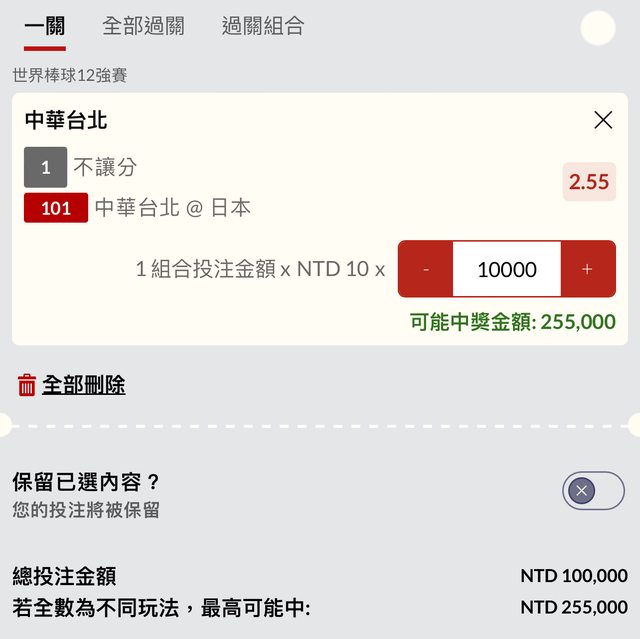The height and width of the screenshot is (639, 640).
Task: Click the 中華台北 @ 日本 matchup text
Action: 173,208
